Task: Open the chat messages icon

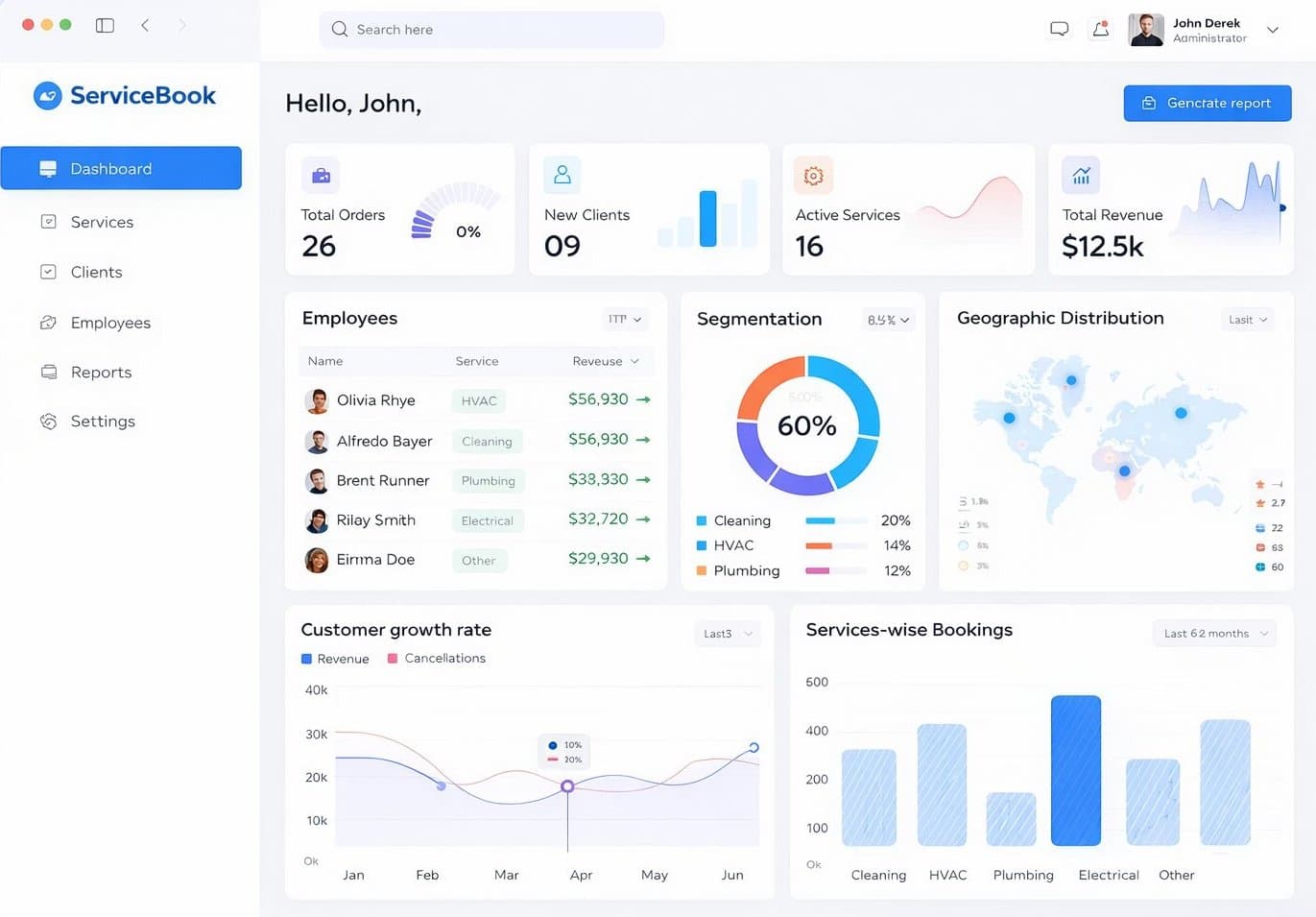Action: pos(1059,29)
